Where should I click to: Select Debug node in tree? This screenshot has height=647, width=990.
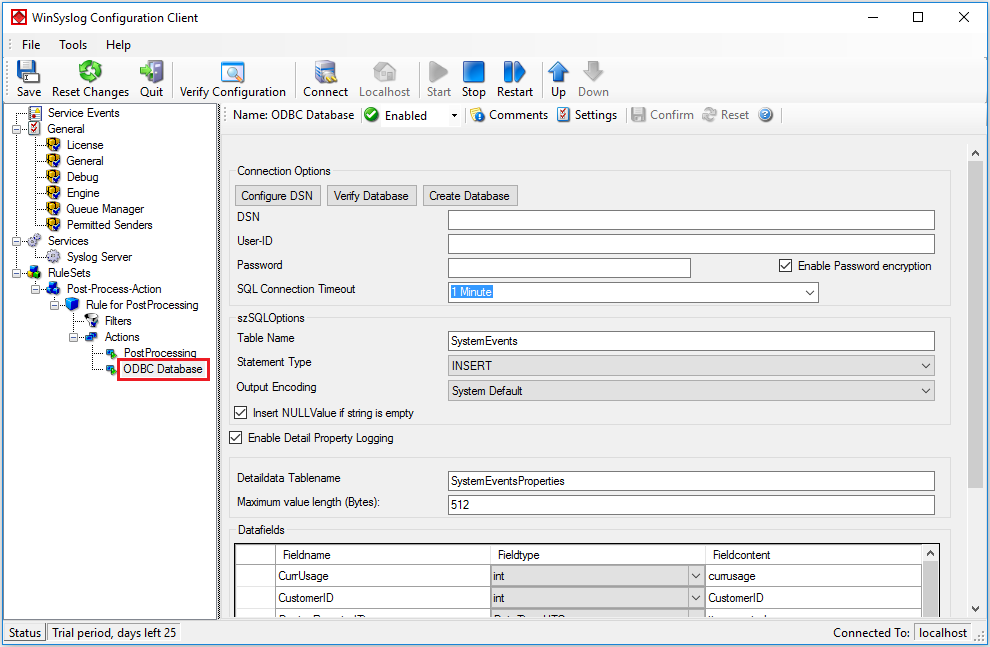pos(83,177)
